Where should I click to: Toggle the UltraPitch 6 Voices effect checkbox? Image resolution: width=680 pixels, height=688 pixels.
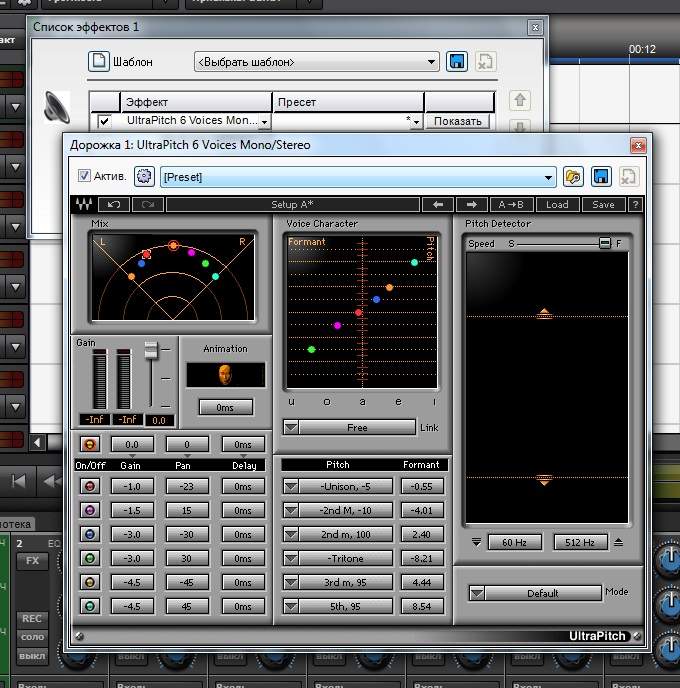(x=104, y=121)
